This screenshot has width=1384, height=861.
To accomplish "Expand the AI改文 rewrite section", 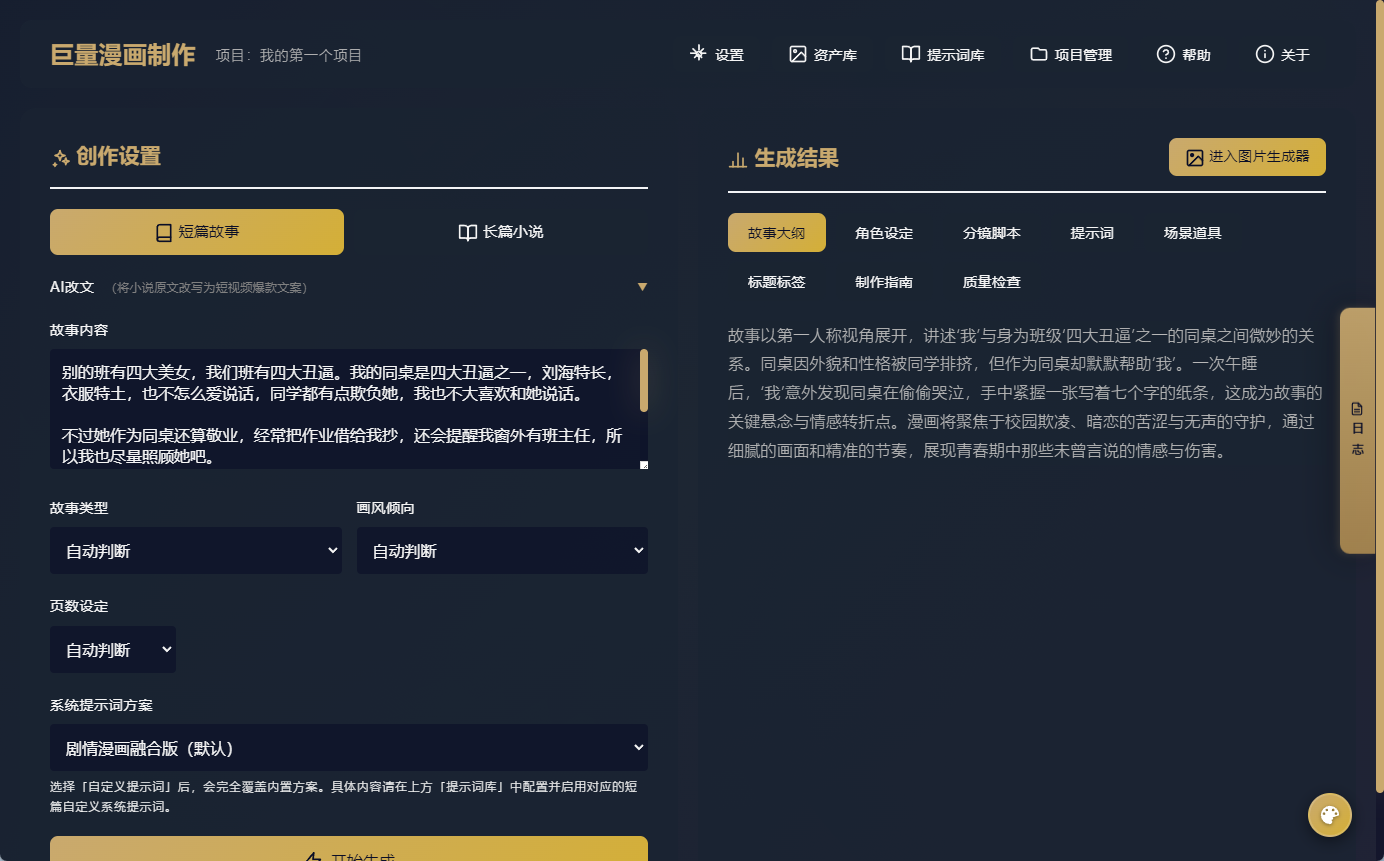I will 643,286.
